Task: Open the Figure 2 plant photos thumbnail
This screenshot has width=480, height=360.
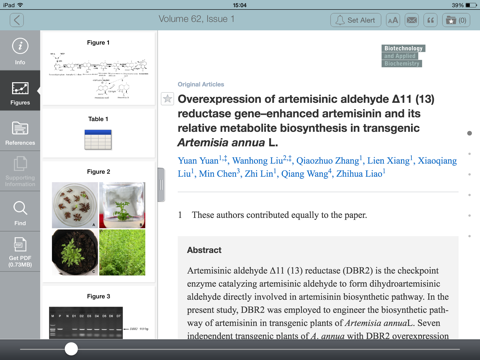Action: click(98, 223)
